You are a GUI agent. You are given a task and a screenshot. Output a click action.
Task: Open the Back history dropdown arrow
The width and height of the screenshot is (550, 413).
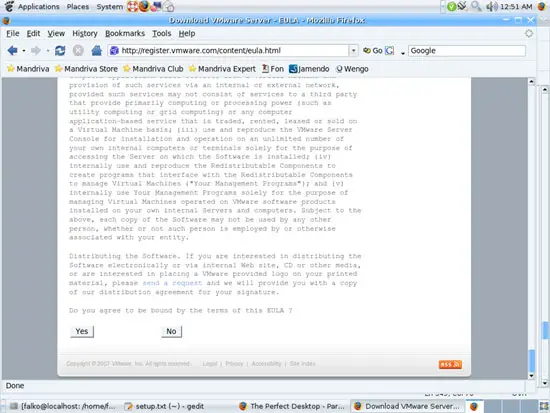tap(24, 51)
